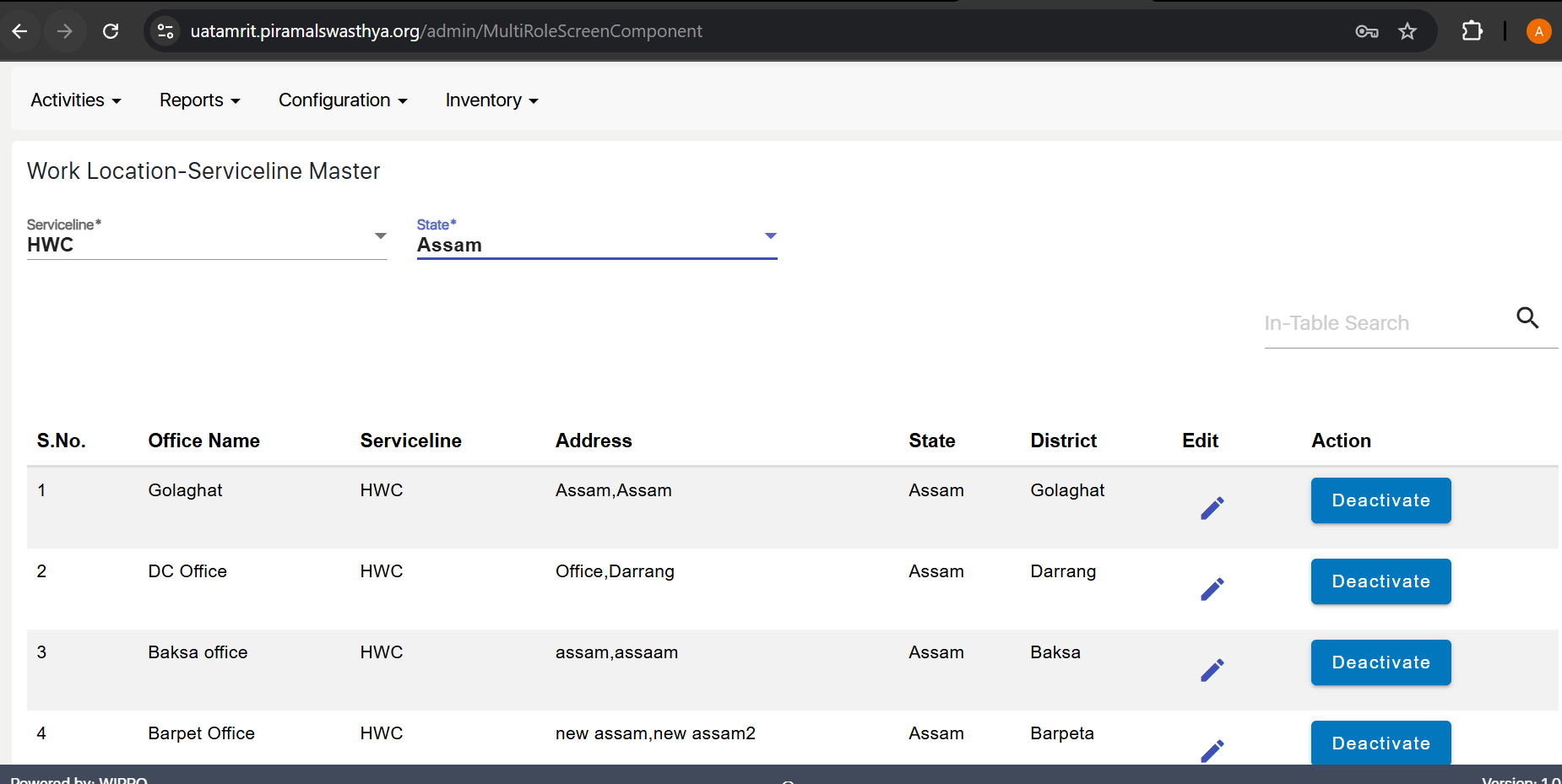Show the Inventory menu options
This screenshot has height=784, width=1562.
(x=491, y=100)
